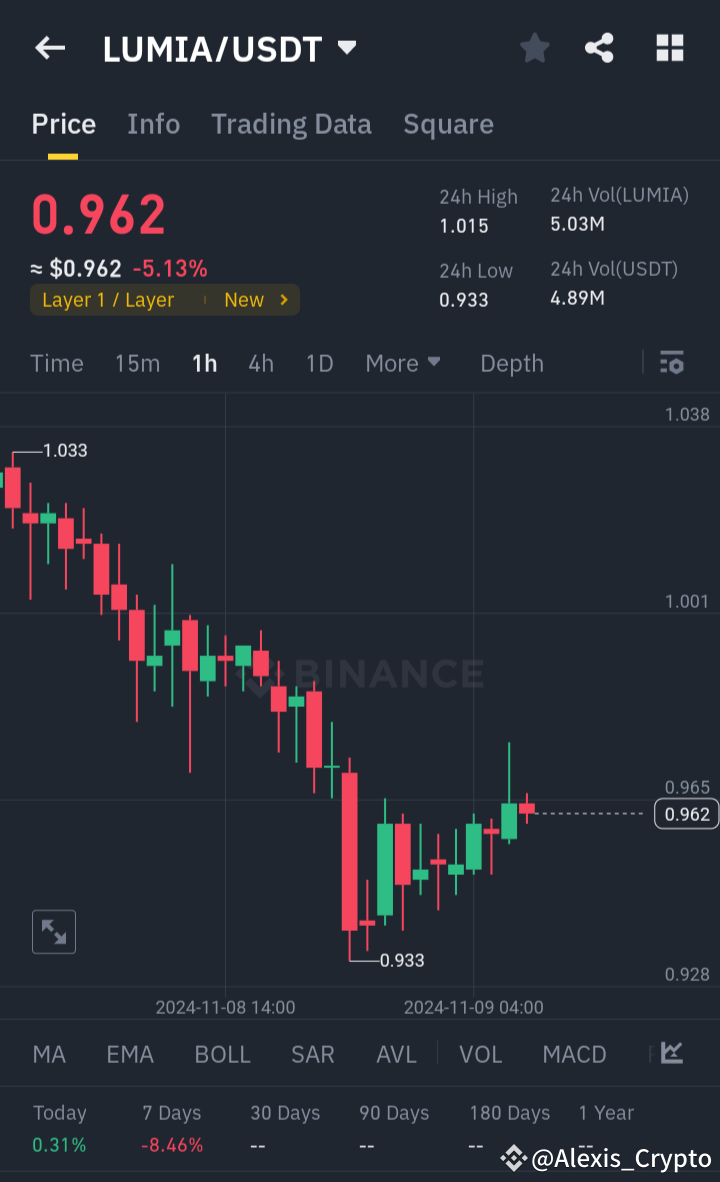Toggle the VOL indicator on
The width and height of the screenshot is (720, 1182).
481,1054
